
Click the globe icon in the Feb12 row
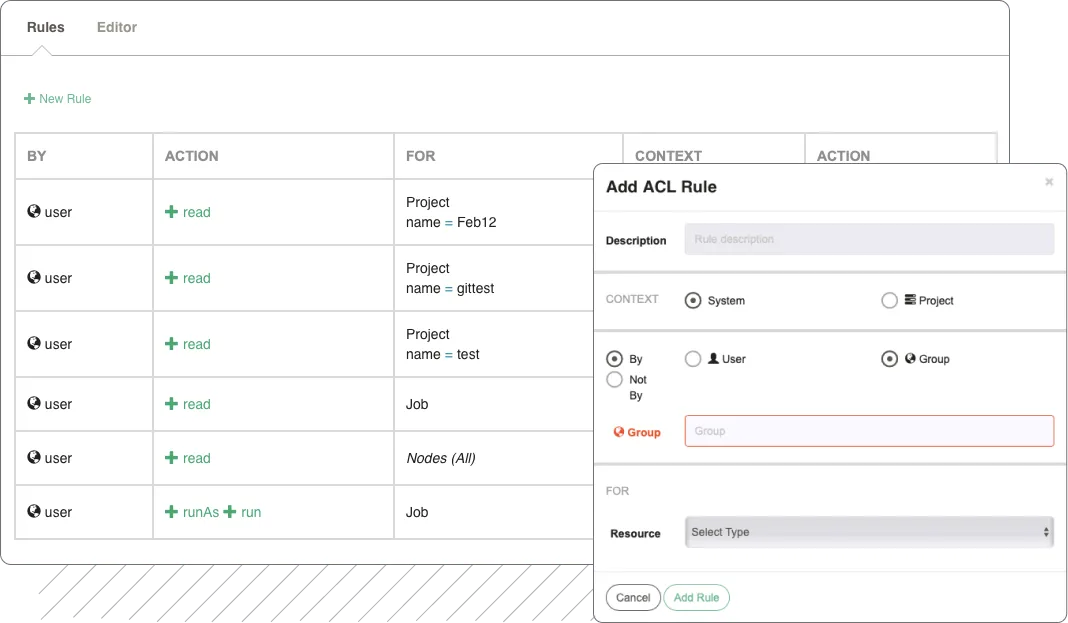point(34,212)
